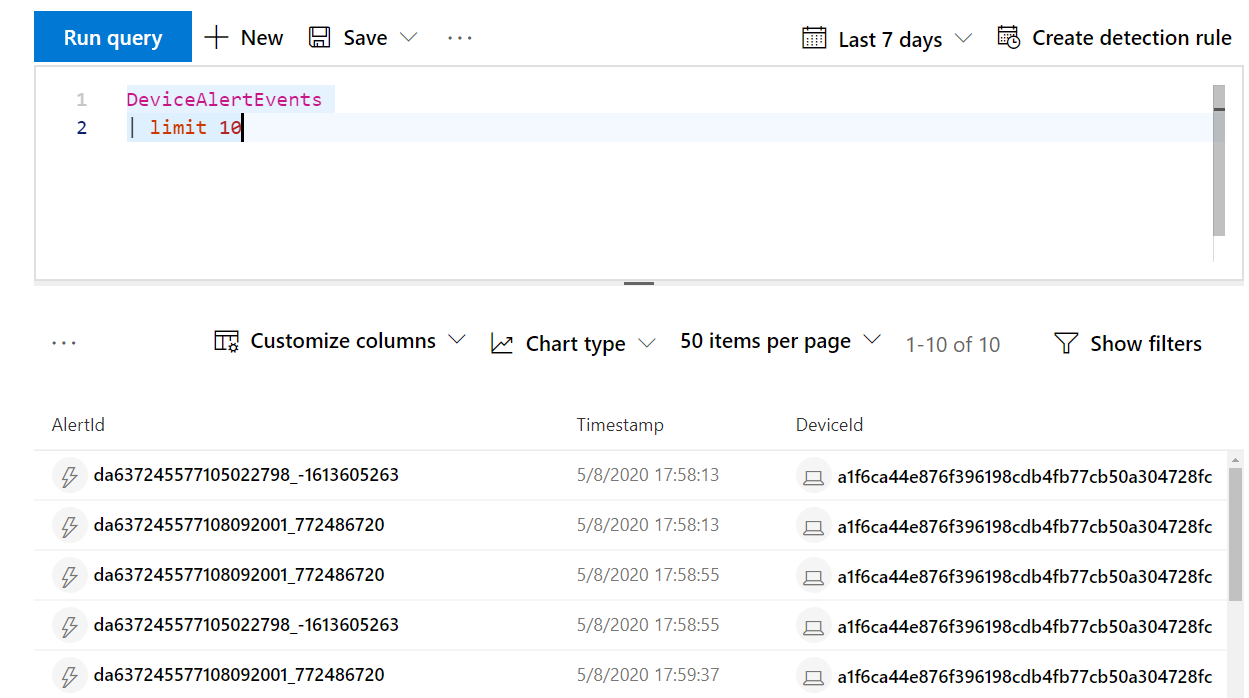Viewport: 1249px width, 698px height.
Task: Open the Last 7 days time range
Action: (x=887, y=39)
